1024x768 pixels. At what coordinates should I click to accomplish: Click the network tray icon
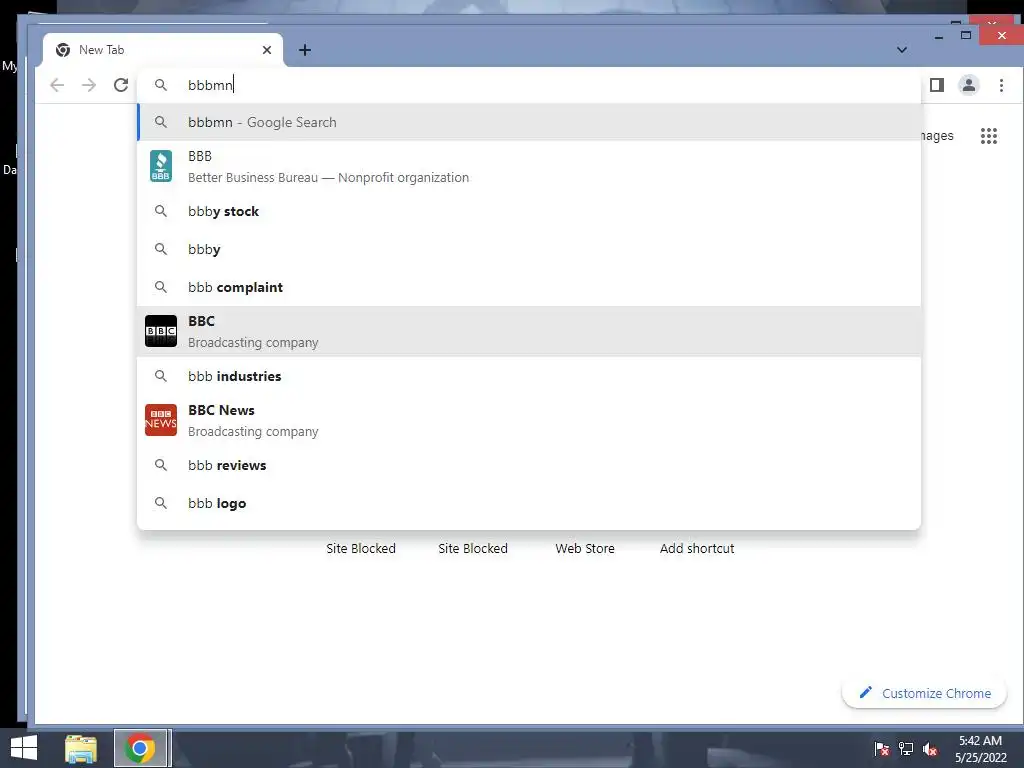point(906,749)
